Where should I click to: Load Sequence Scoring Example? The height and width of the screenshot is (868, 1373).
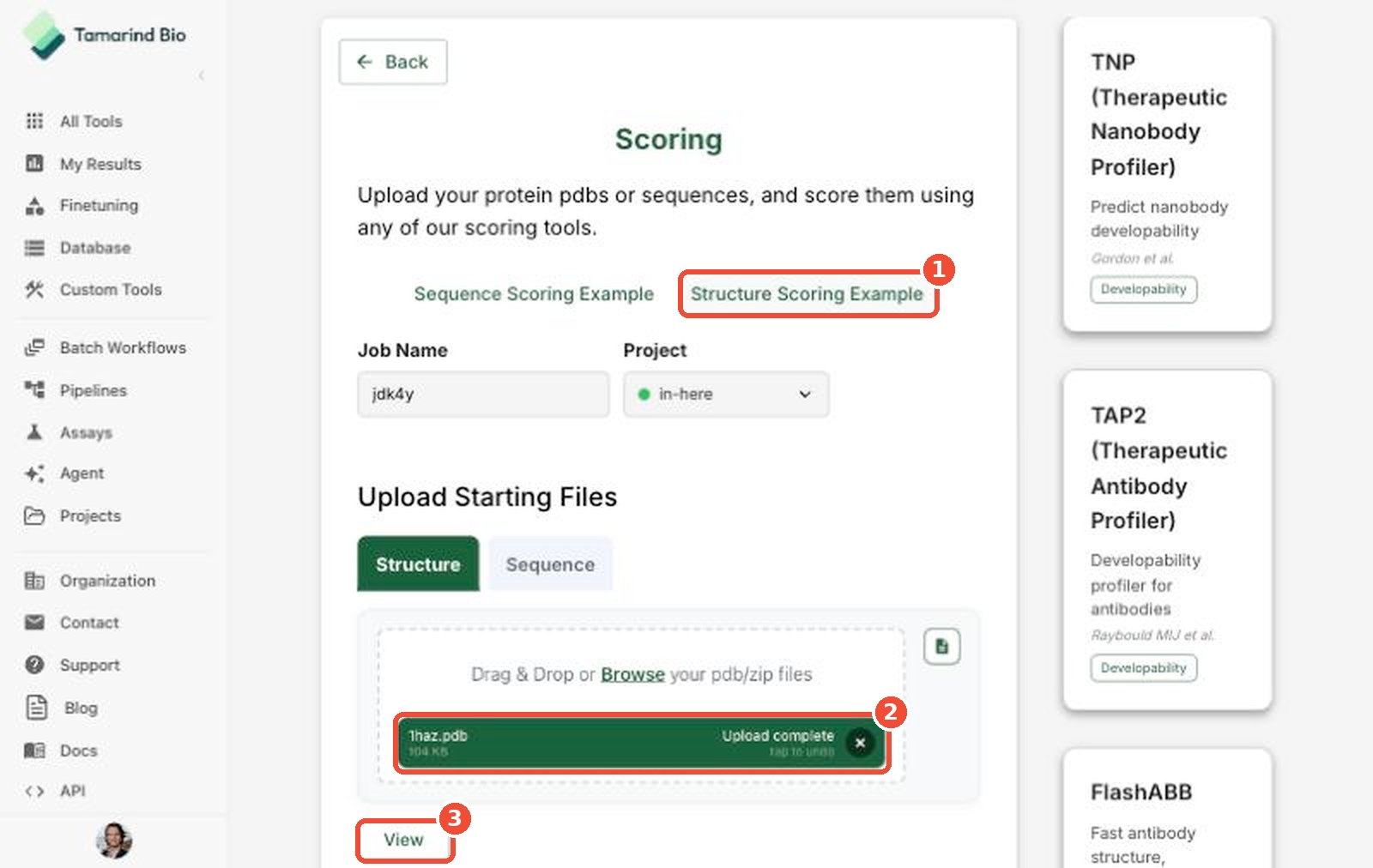point(534,293)
